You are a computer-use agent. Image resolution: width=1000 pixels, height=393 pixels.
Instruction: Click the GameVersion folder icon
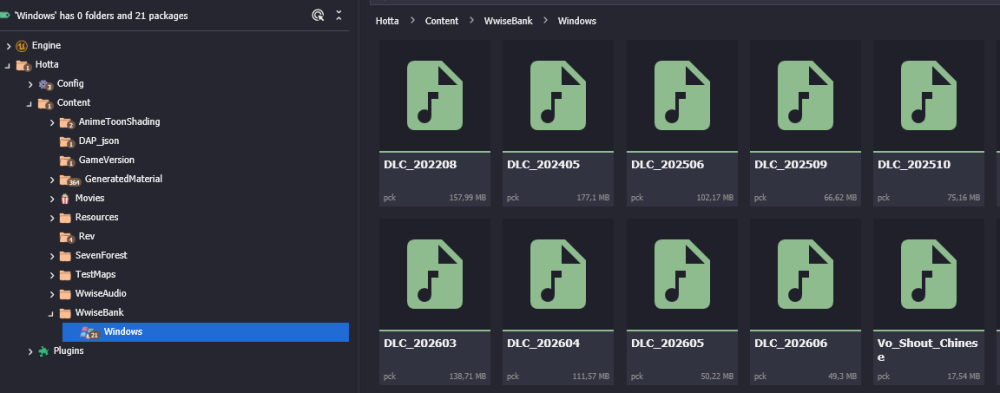pyautogui.click(x=67, y=161)
